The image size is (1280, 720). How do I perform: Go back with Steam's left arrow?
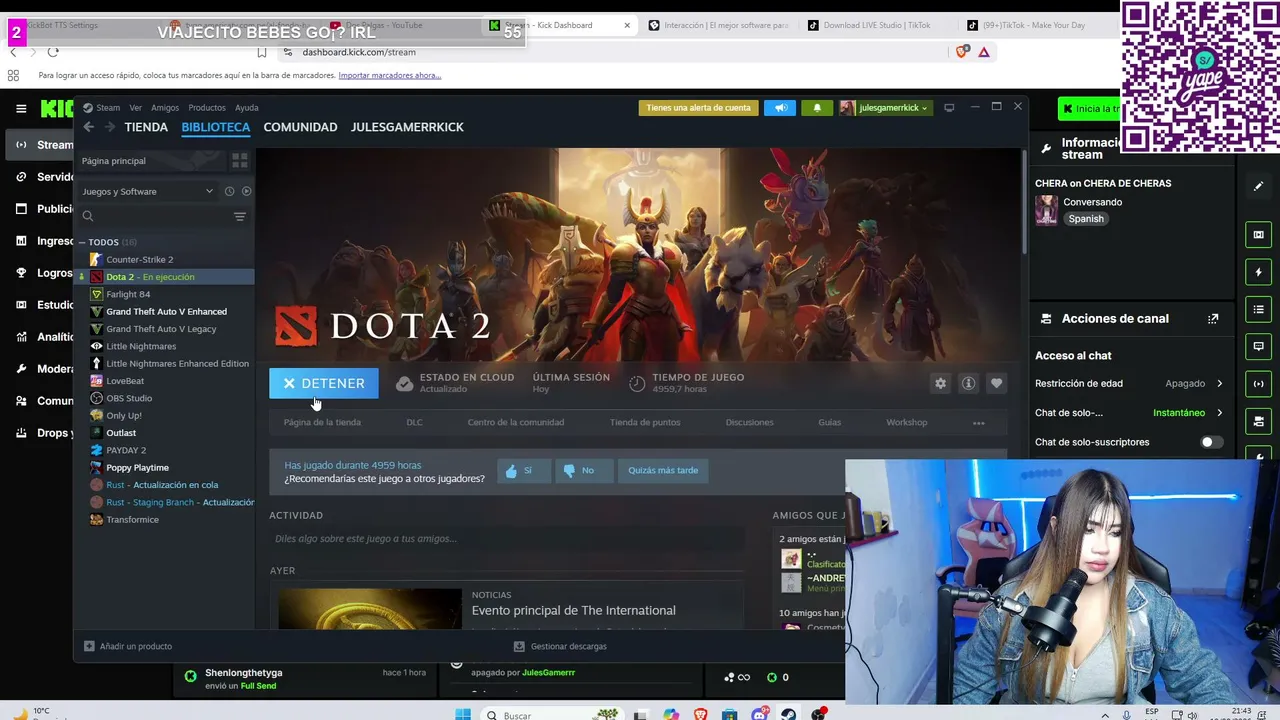click(89, 127)
